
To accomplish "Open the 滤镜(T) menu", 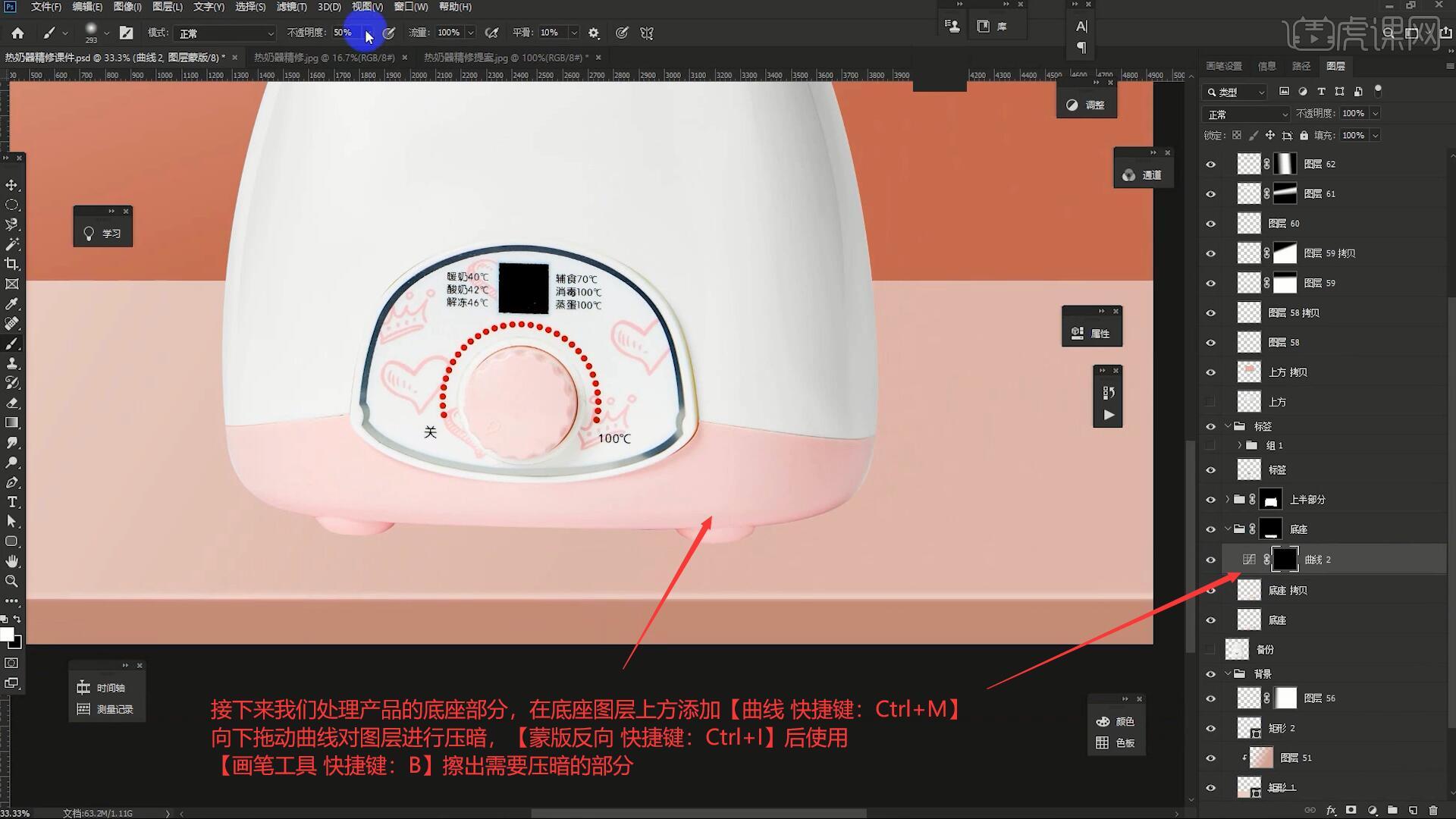I will point(291,7).
